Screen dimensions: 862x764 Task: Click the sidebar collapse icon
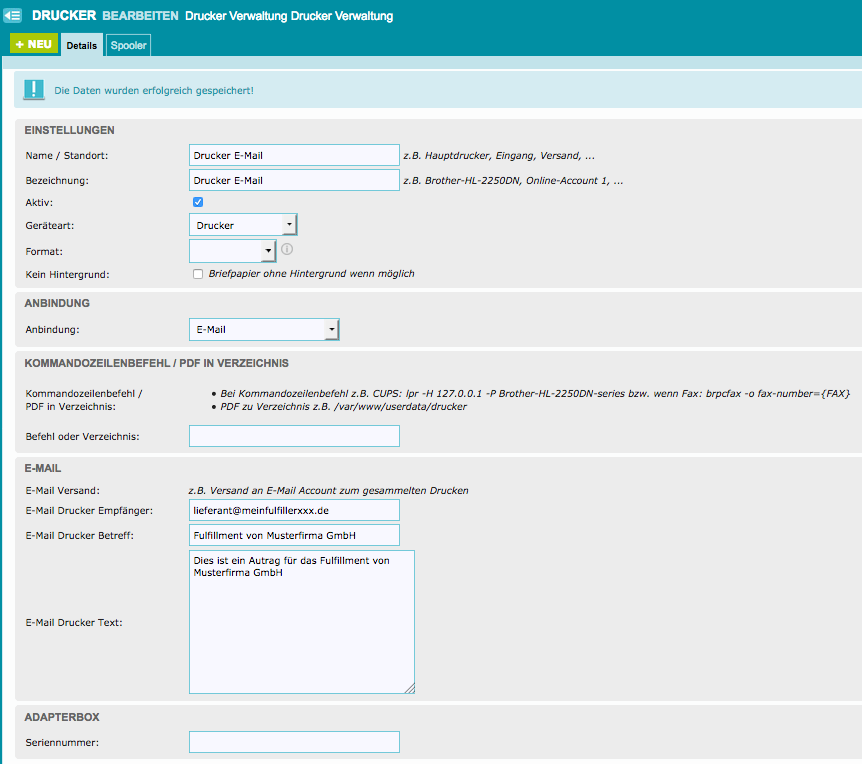click(x=14, y=16)
